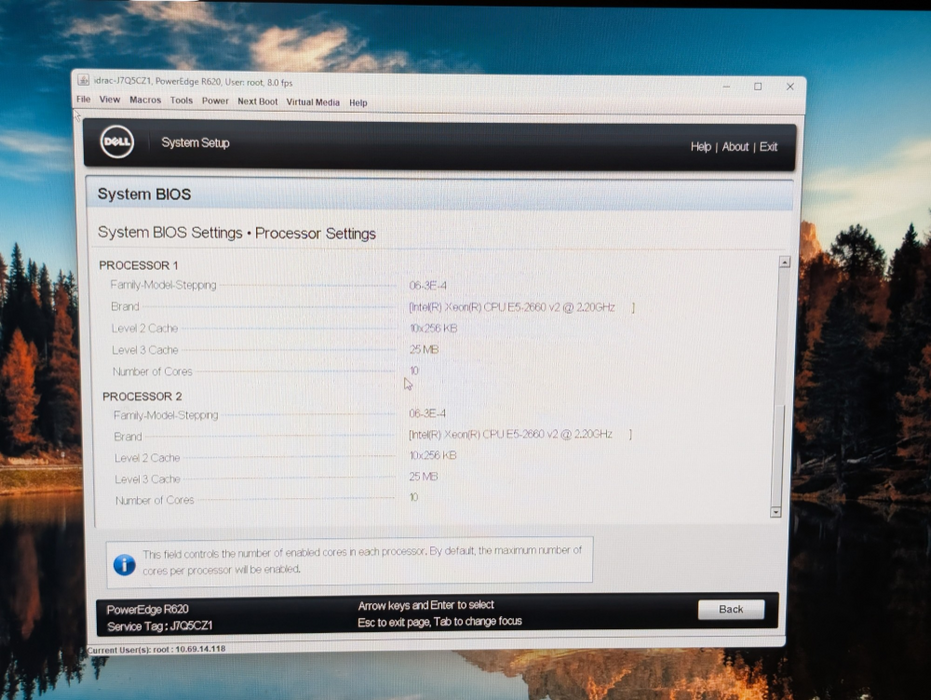Close the iDRAC console window
The width and height of the screenshot is (931, 700).
pyautogui.click(x=790, y=87)
